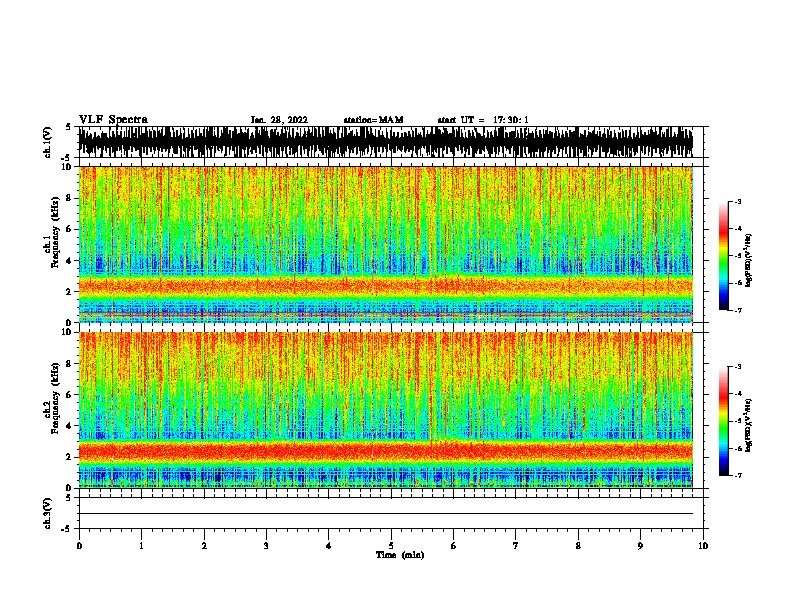Click the color bar beside the ch.2 spectrogram
Image resolution: width=792 pixels, height=612 pixels.
coord(724,421)
